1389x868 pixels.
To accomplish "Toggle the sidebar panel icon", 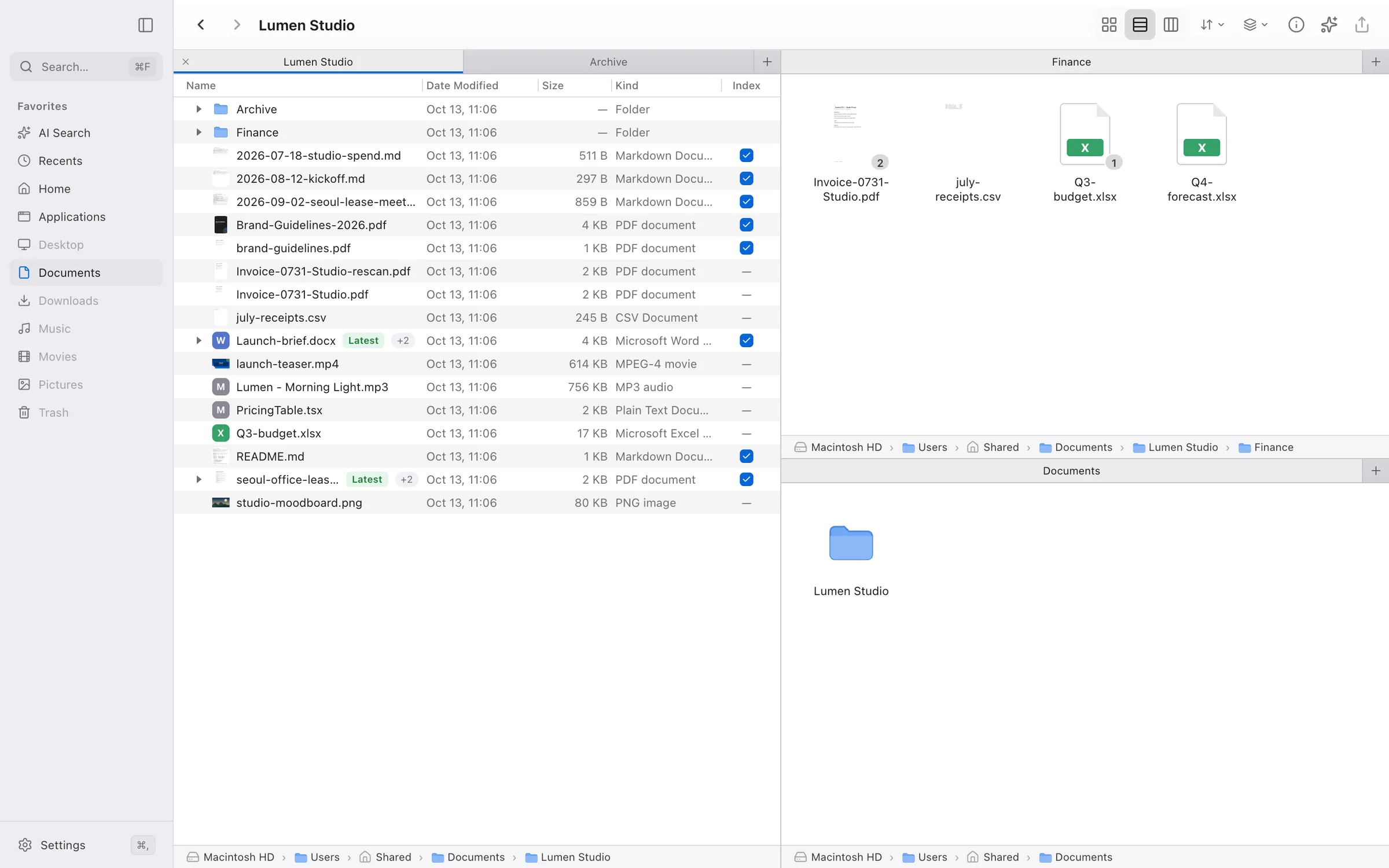I will click(x=145, y=25).
